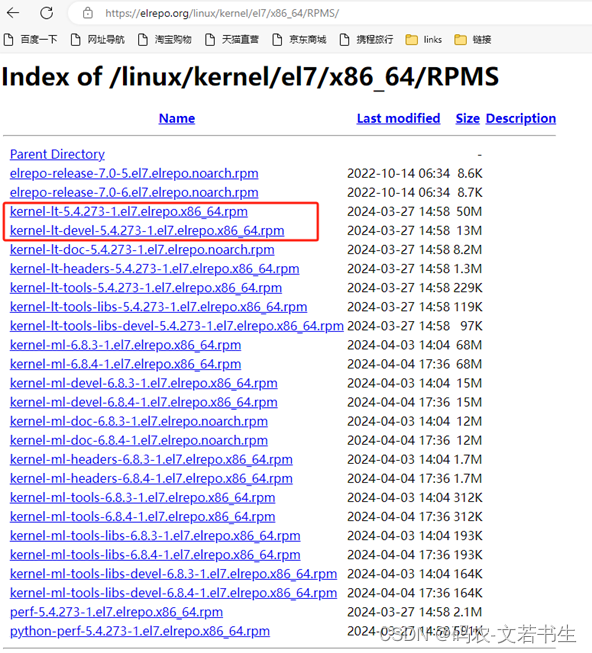
Task: Go to Parent Directory
Action: click(x=57, y=154)
